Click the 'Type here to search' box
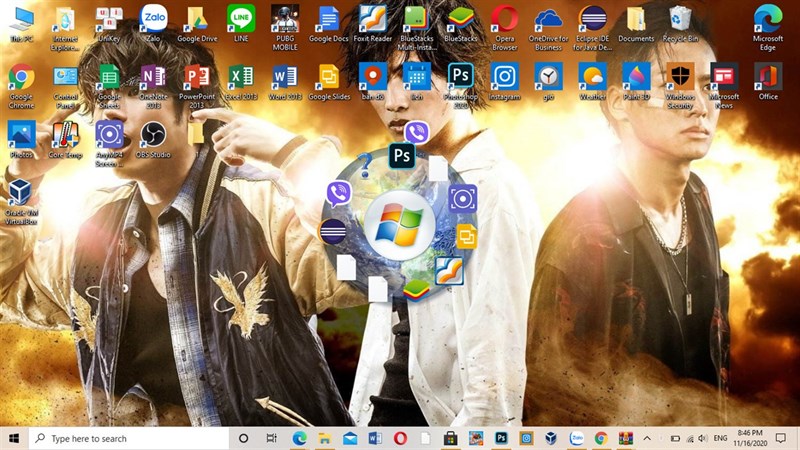Image resolution: width=800 pixels, height=450 pixels. coord(129,438)
